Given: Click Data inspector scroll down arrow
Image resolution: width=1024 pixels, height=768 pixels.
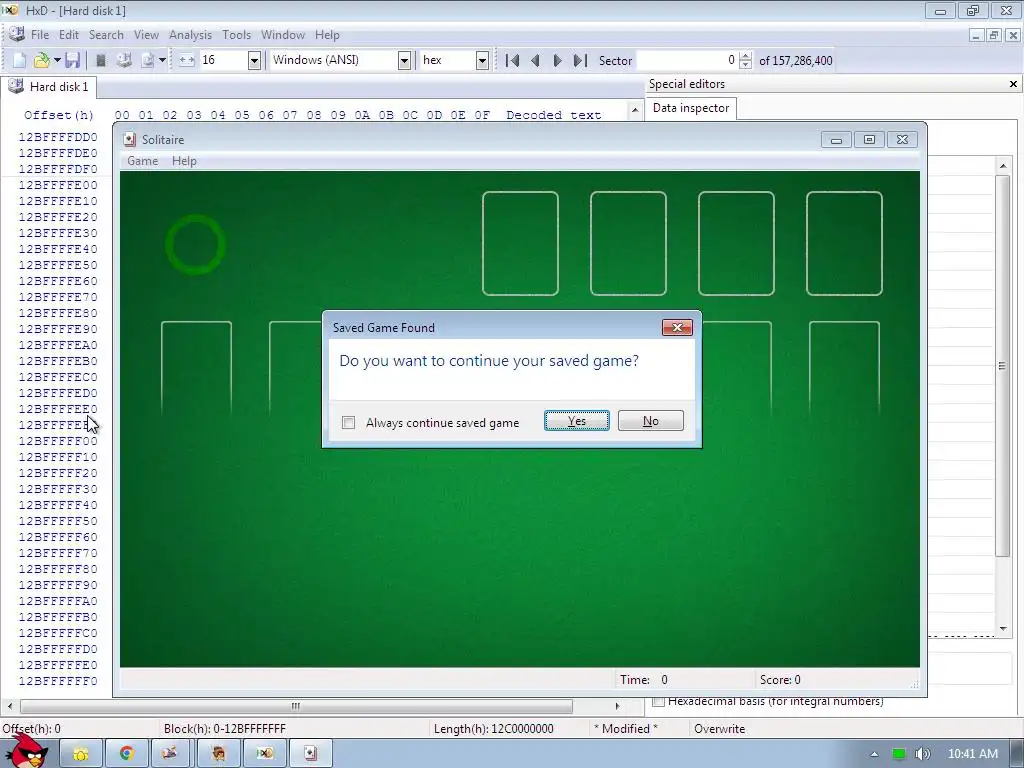Looking at the screenshot, I should coord(1003,629).
